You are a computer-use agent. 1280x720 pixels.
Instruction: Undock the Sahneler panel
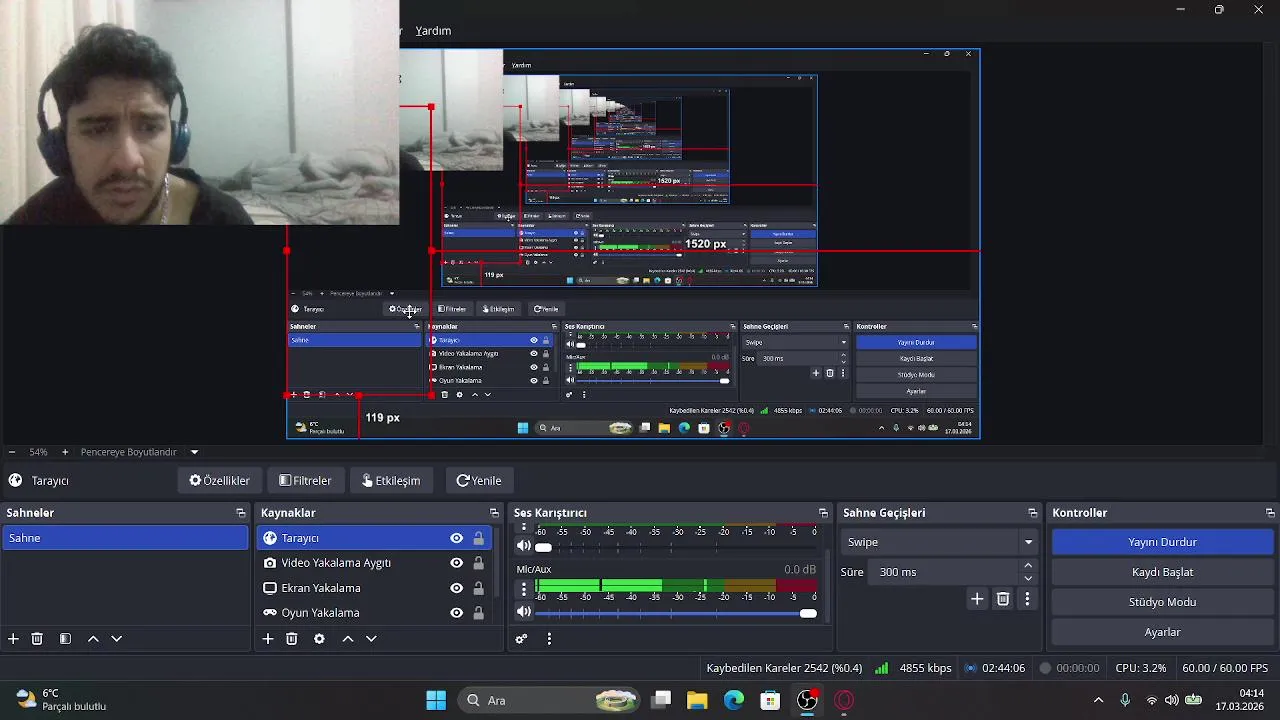pyautogui.click(x=240, y=513)
